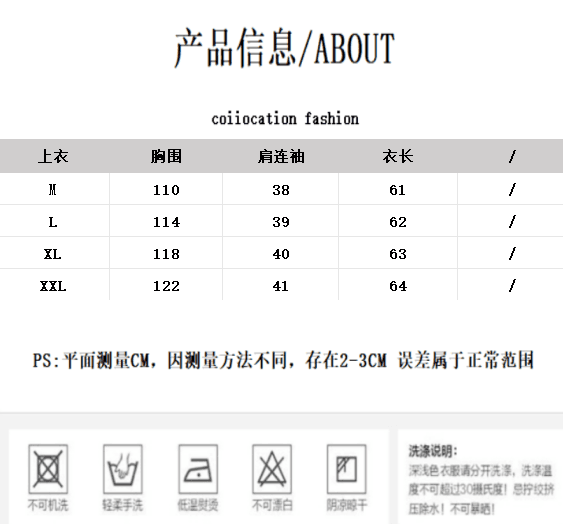Screen dimensions: 563x524
Task: Click the 洗涤说明 washing instructions heading
Action: 433,451
